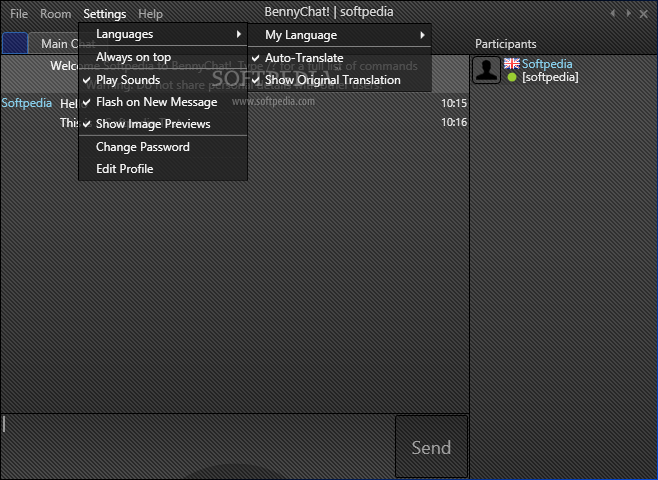Toggle Show Original Translation

point(339,80)
